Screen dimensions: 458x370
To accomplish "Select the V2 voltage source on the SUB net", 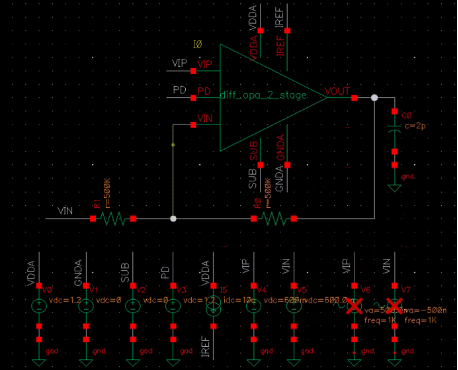I will [x=133, y=306].
